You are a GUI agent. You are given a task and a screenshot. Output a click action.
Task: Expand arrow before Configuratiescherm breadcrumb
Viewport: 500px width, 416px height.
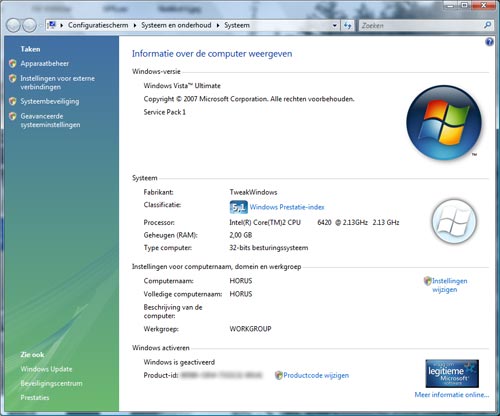[62, 25]
